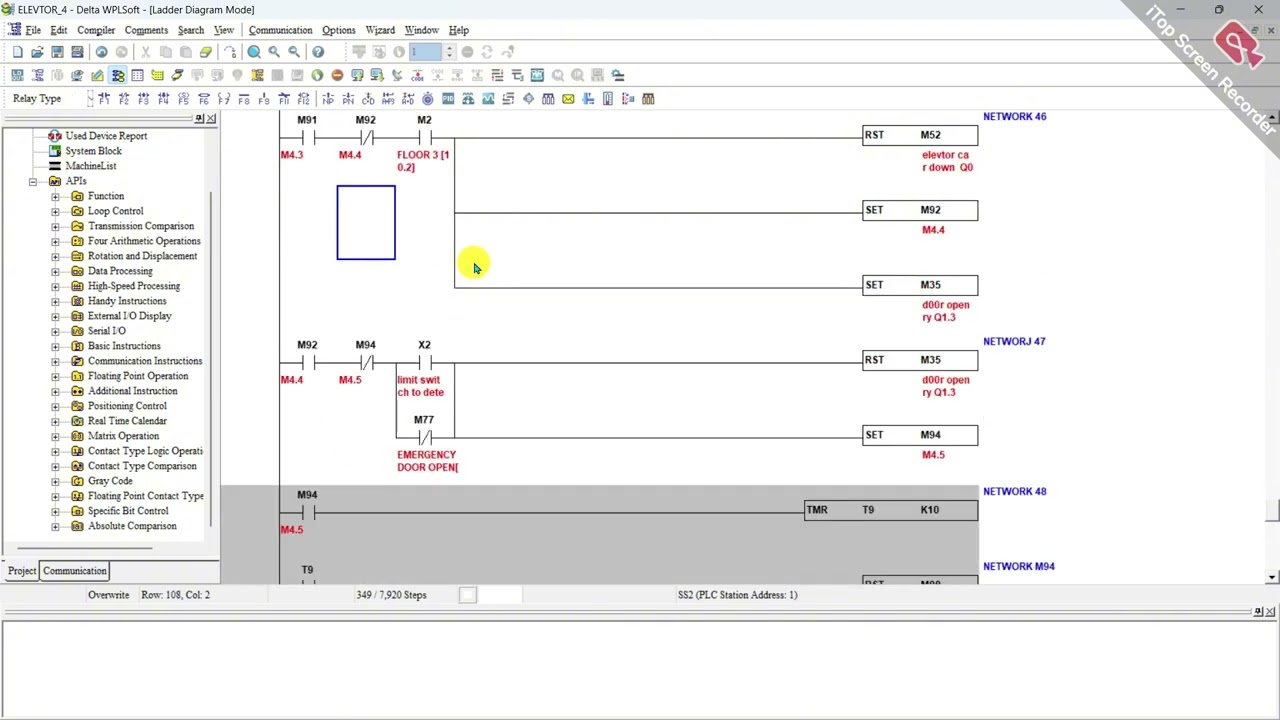Screen dimensions: 1280x720
Task: Select the F12 relay type icon
Action: 304,99
